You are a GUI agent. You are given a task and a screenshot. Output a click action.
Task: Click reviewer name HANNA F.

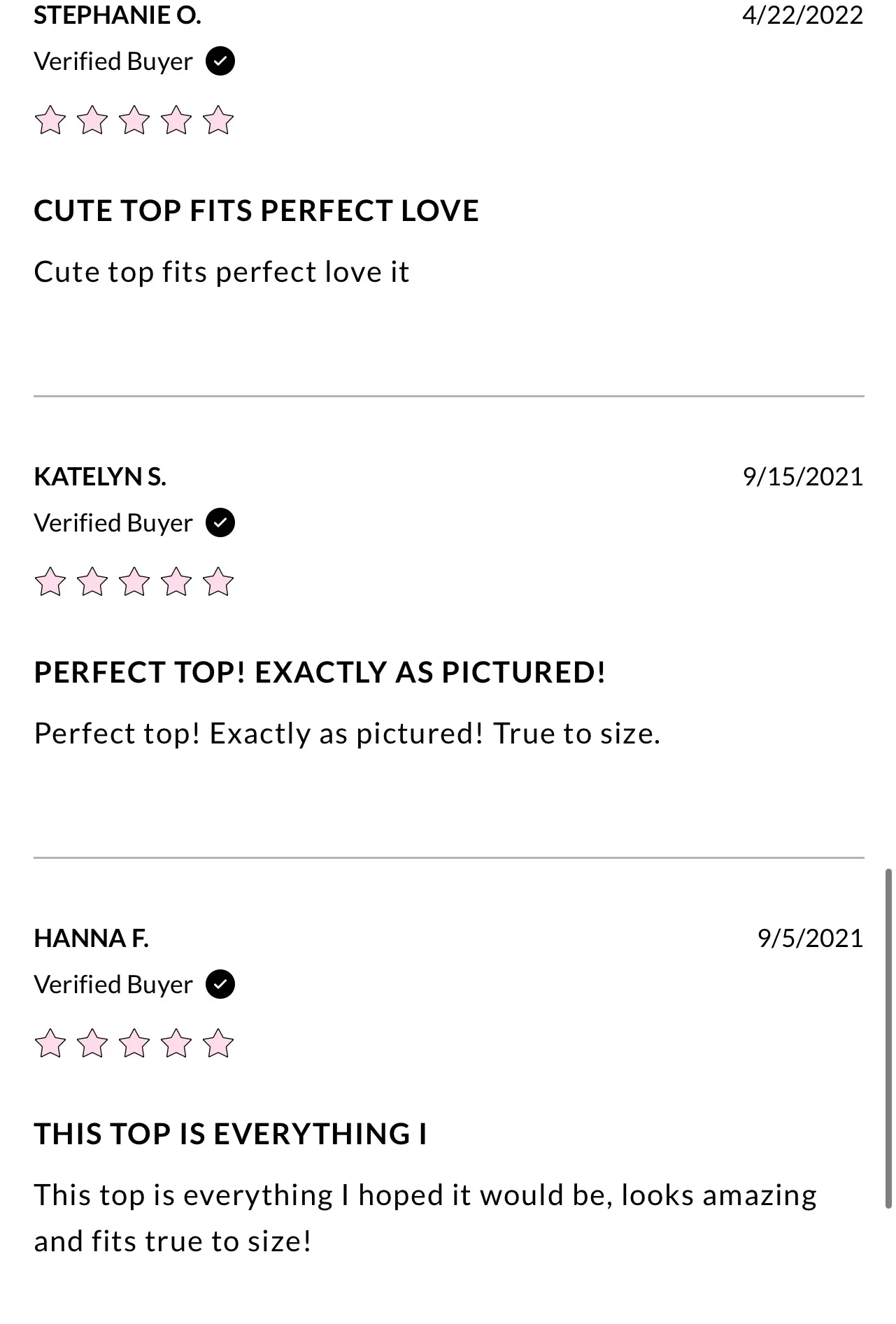pyautogui.click(x=92, y=939)
